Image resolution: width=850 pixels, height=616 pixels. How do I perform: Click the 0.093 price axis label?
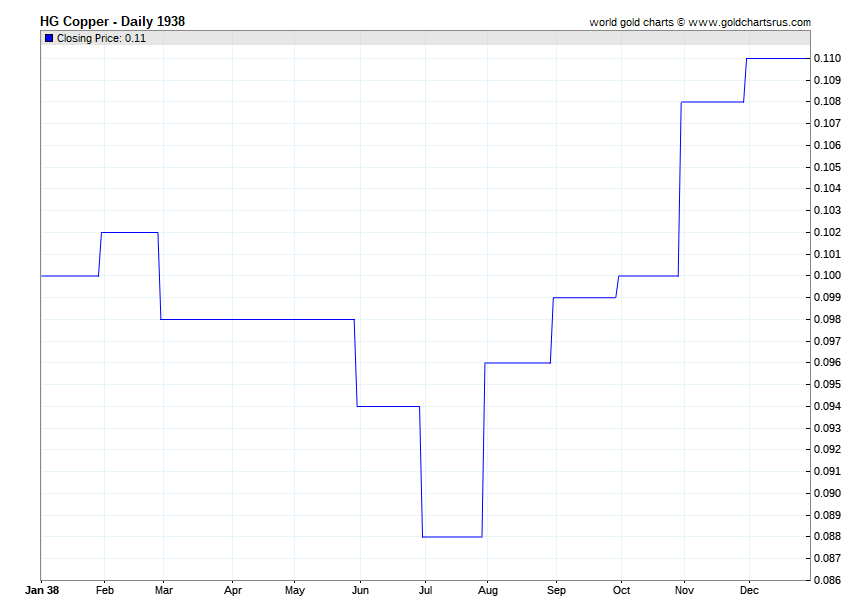pos(827,428)
